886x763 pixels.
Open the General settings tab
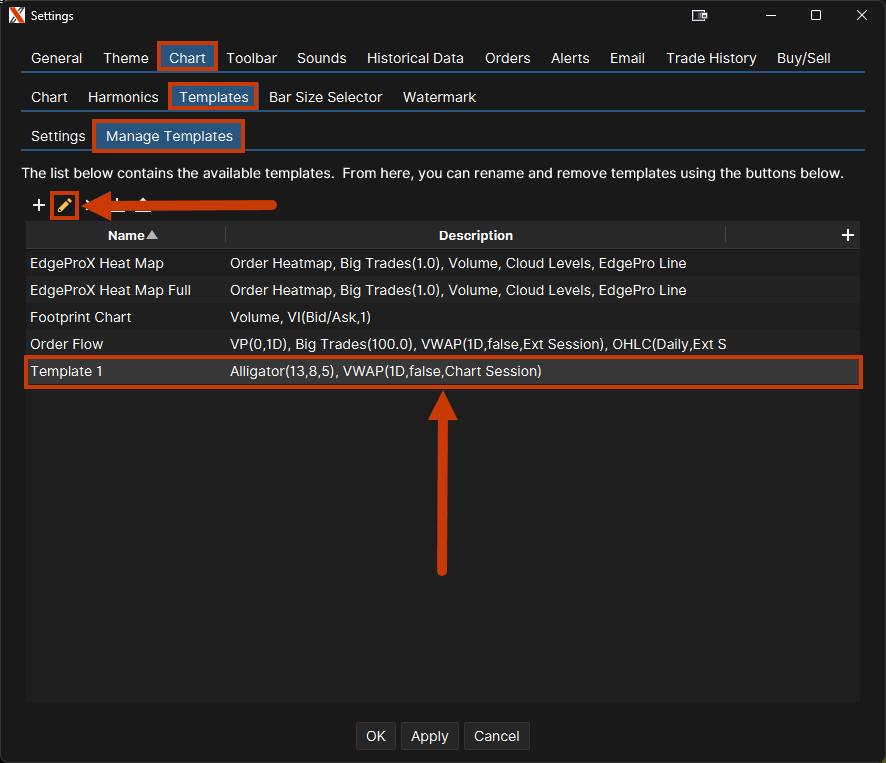(x=57, y=58)
